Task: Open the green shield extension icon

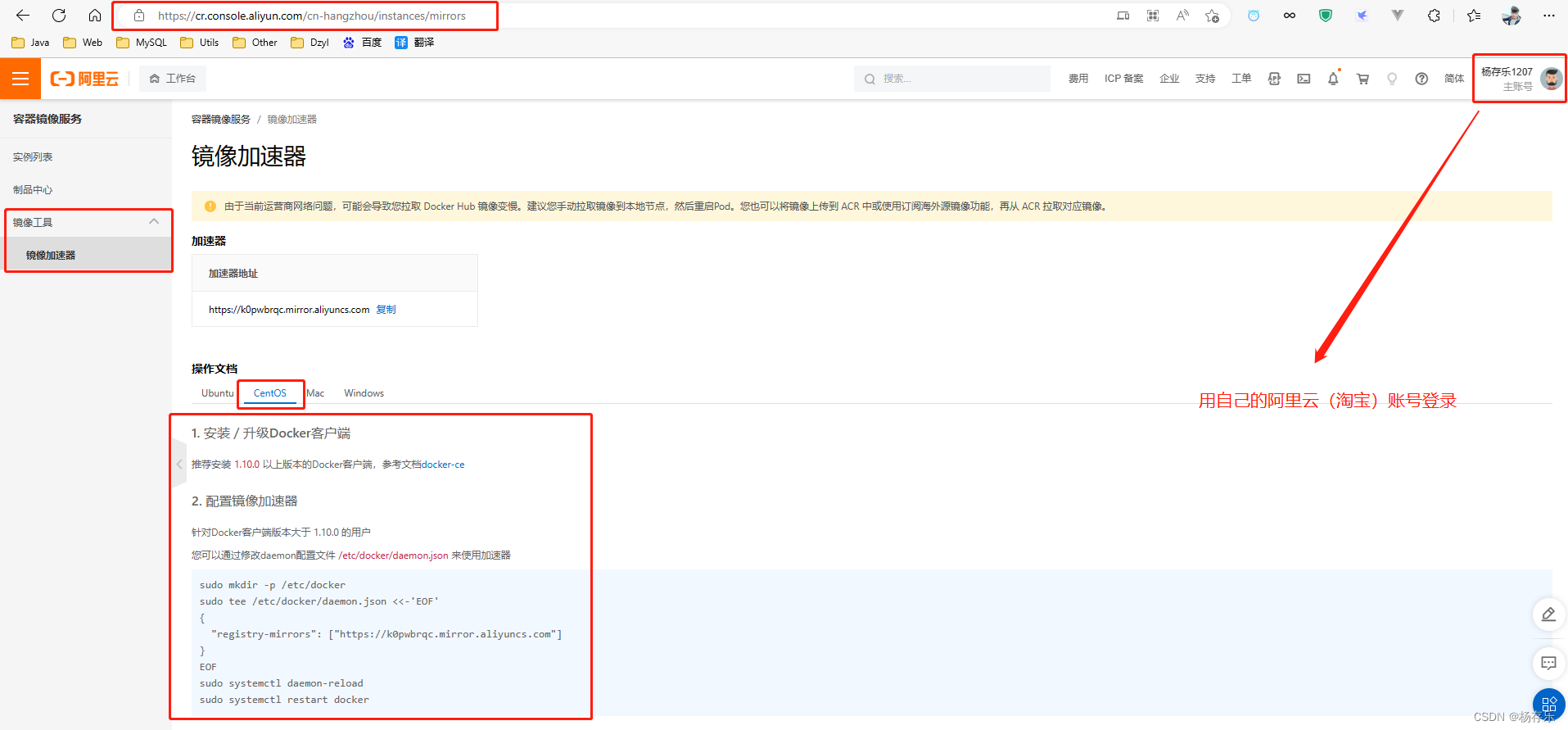Action: pos(1325,16)
